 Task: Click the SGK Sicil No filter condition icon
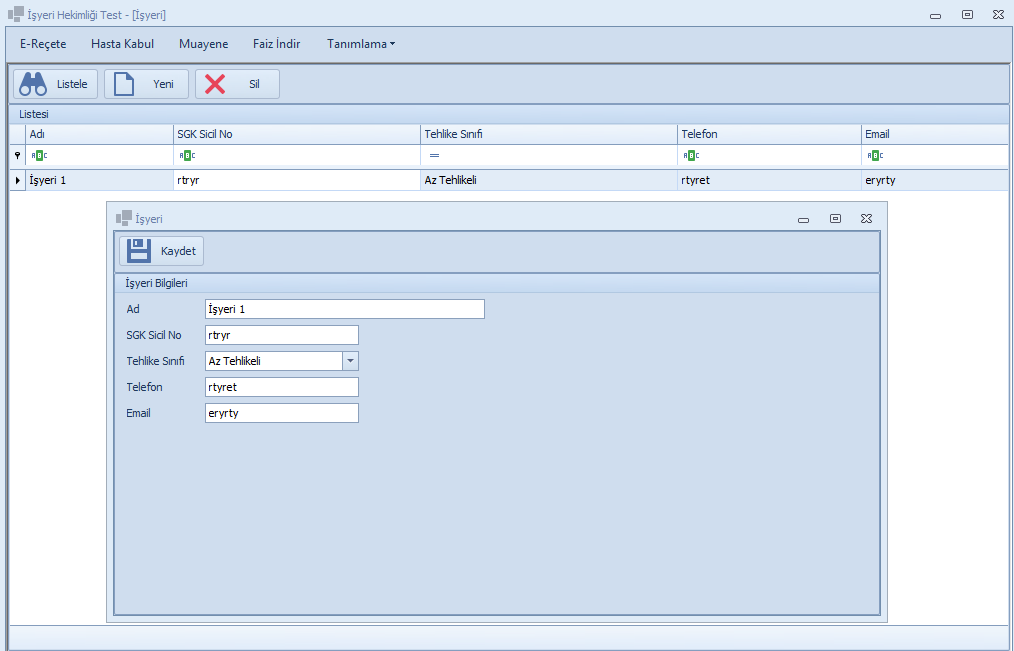187,155
